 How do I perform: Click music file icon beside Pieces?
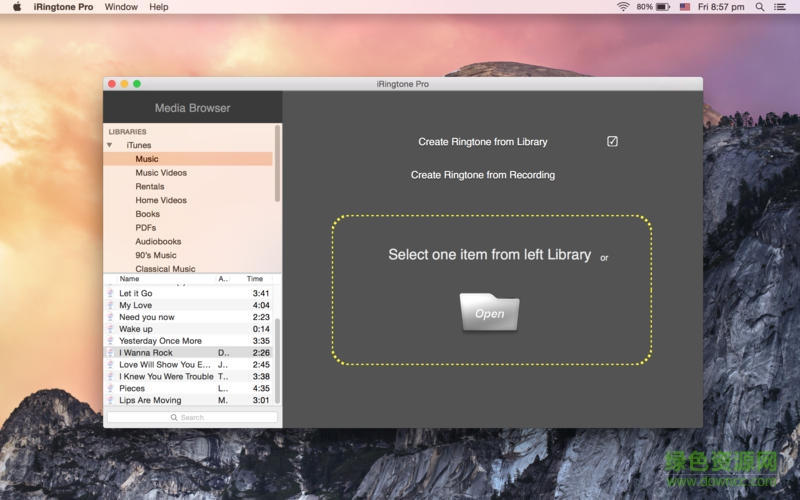110,388
